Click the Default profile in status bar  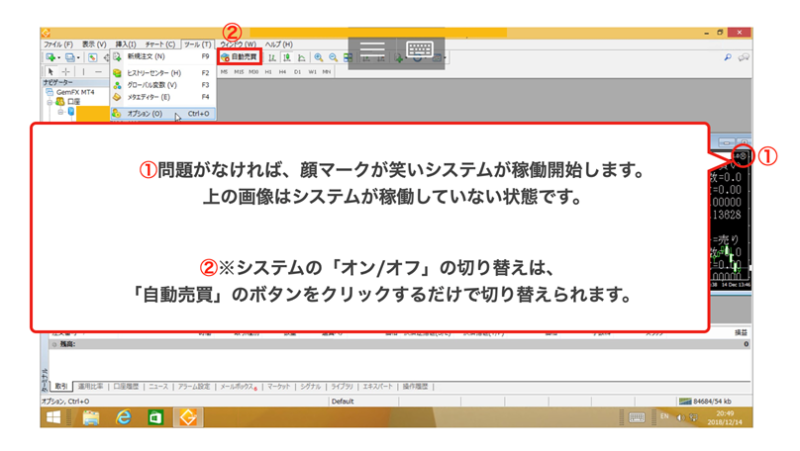pos(342,402)
